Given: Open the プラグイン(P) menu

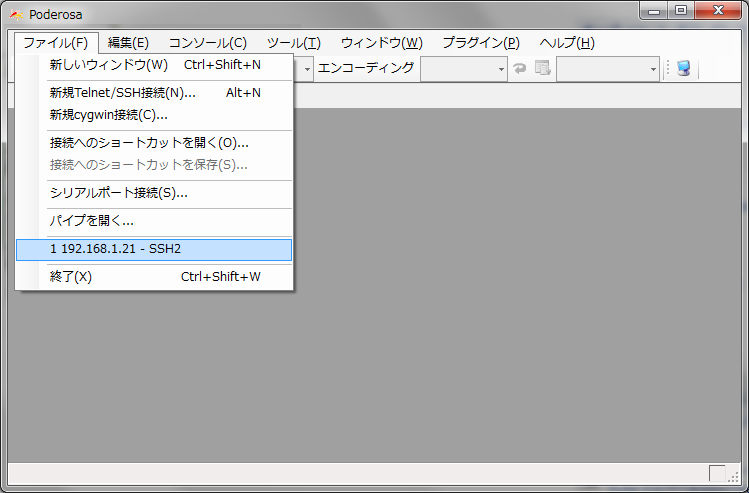Looking at the screenshot, I should tap(481, 43).
